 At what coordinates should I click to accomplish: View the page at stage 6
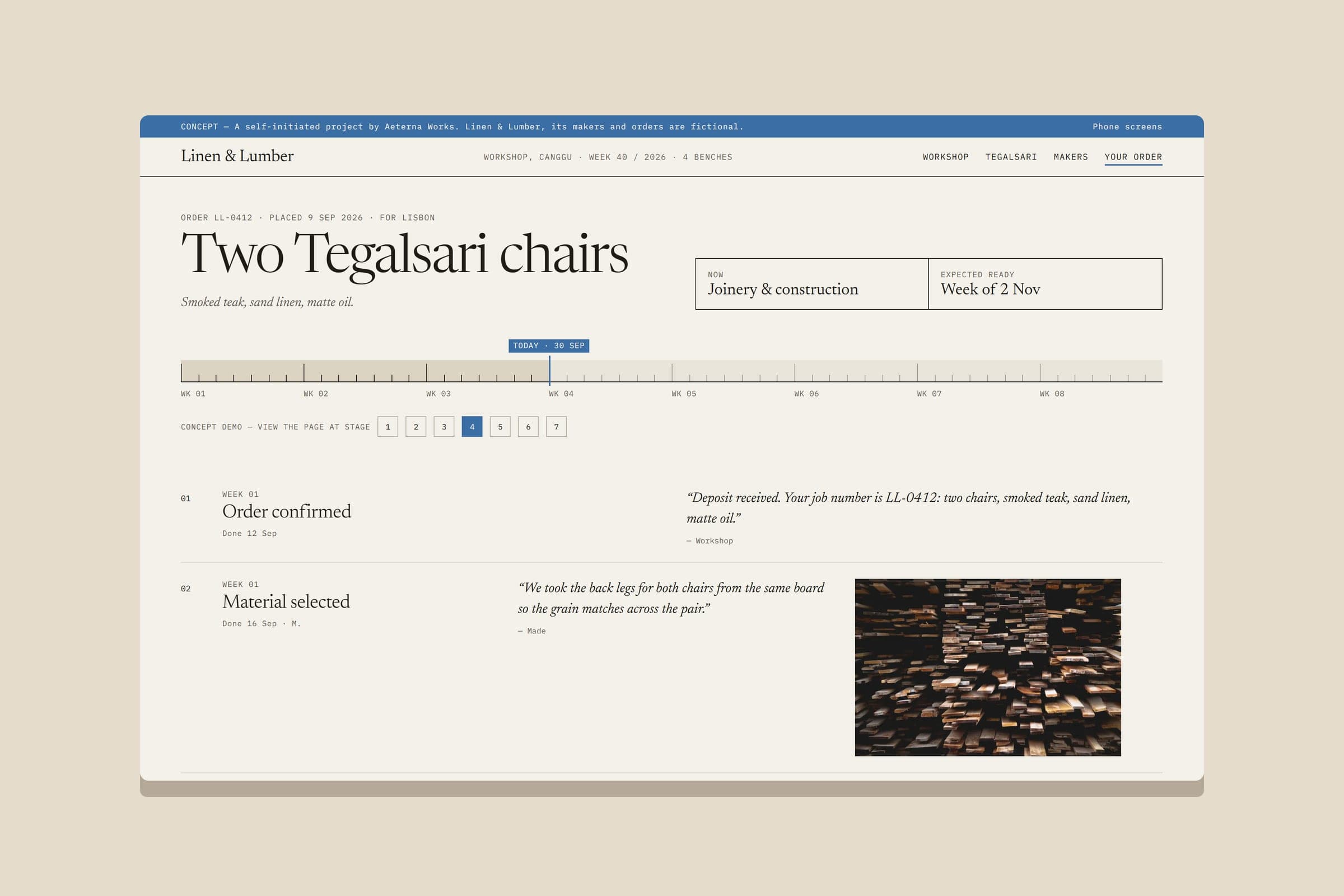pyautogui.click(x=528, y=427)
